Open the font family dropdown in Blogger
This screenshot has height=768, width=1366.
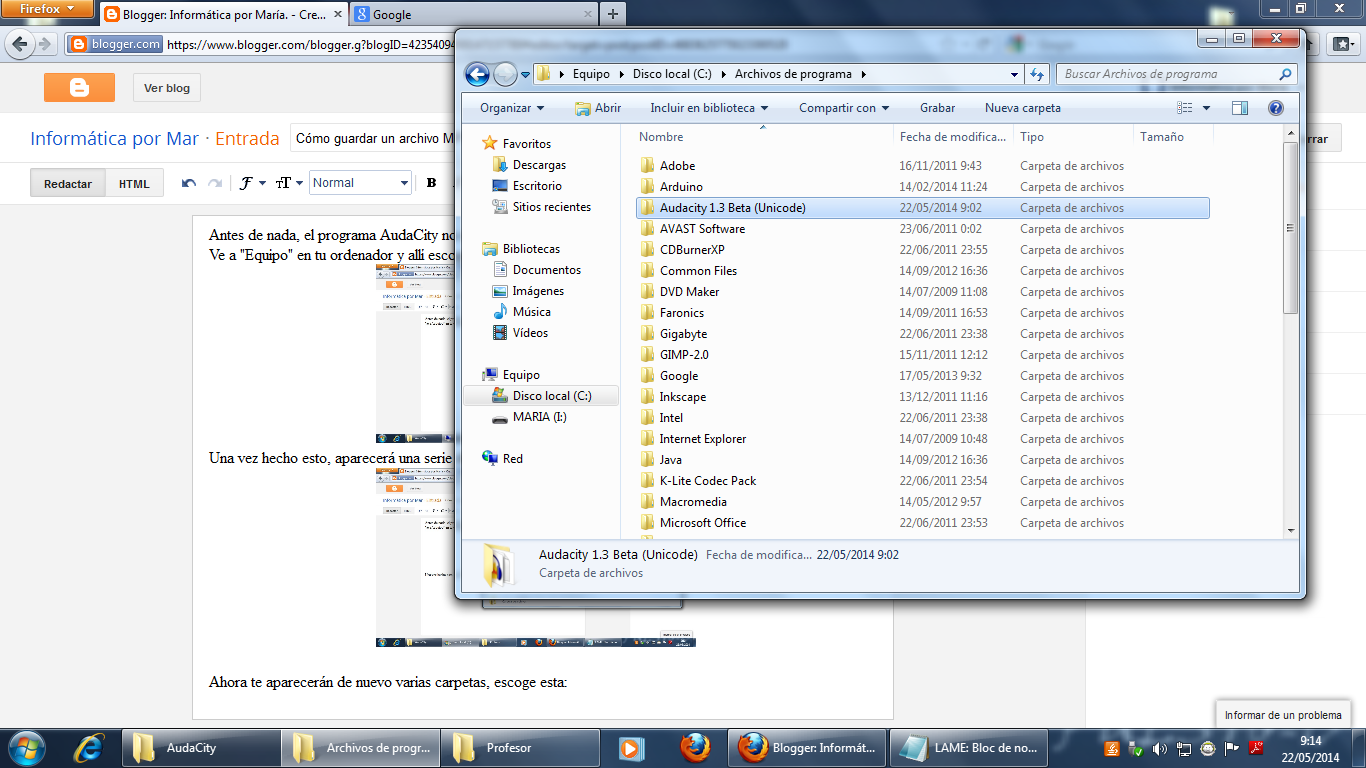(x=253, y=183)
